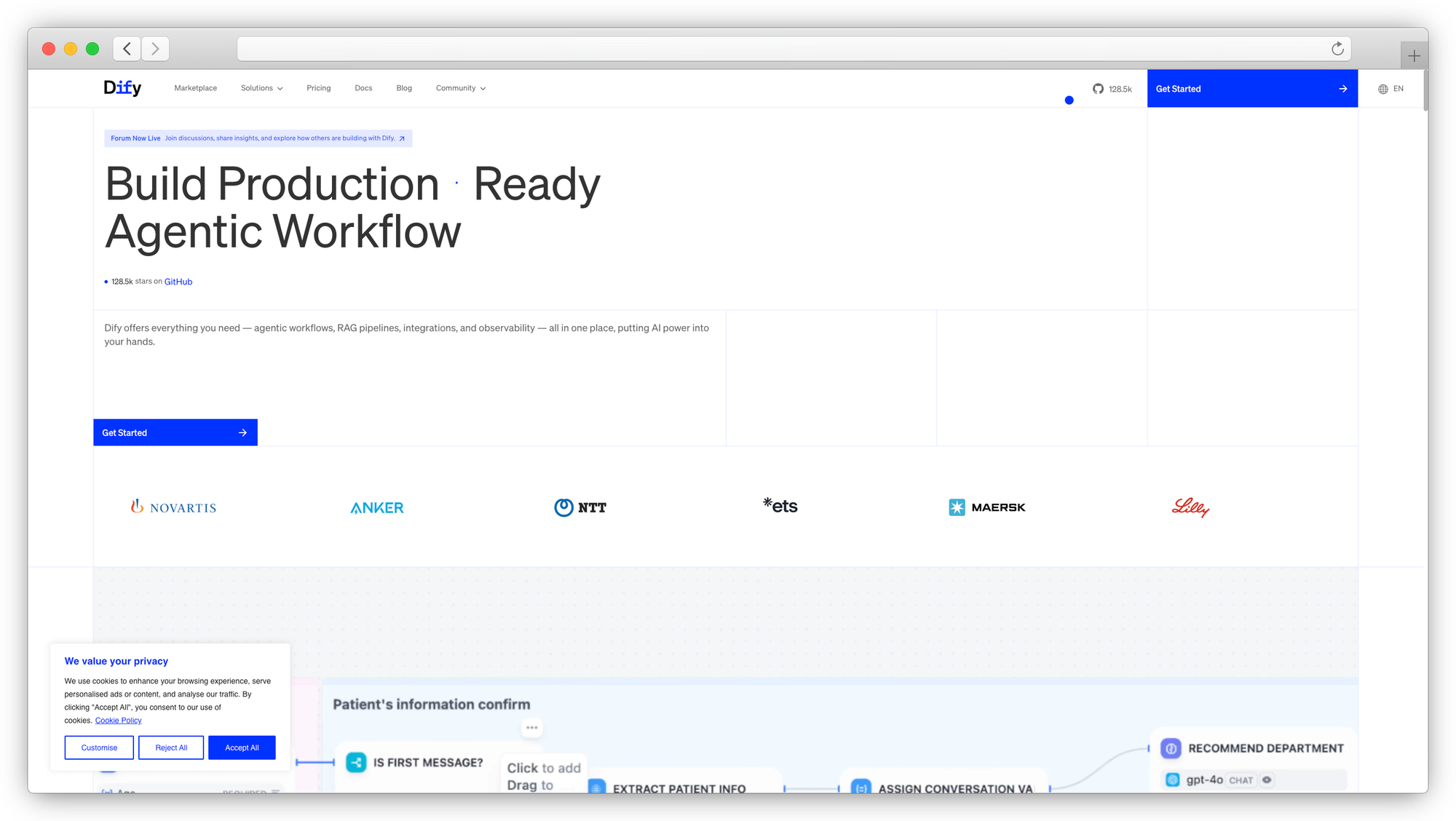Reload page with refresh icon
The image size is (1456, 821).
coord(1337,49)
